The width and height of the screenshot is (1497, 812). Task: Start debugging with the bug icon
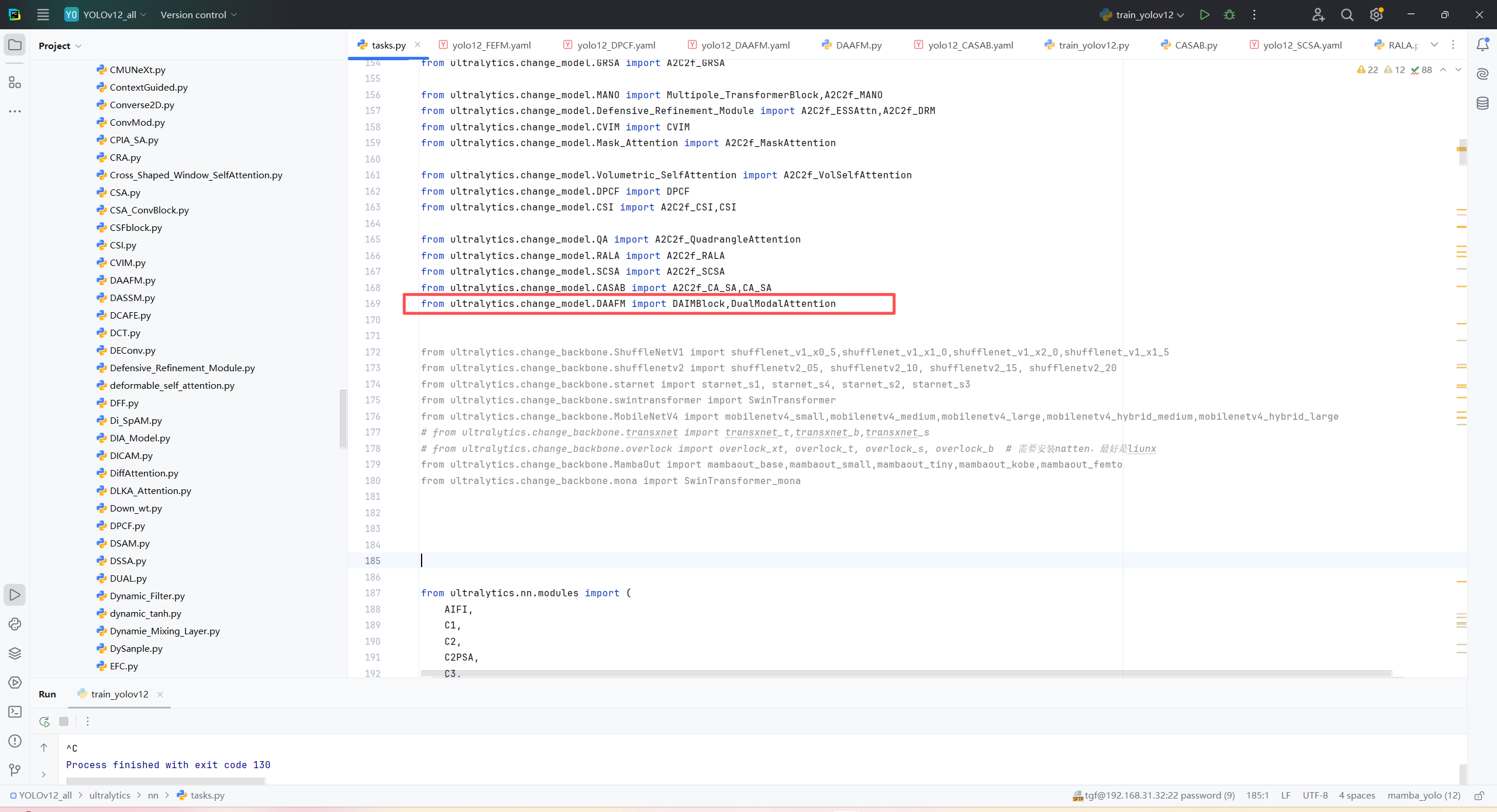point(1229,15)
